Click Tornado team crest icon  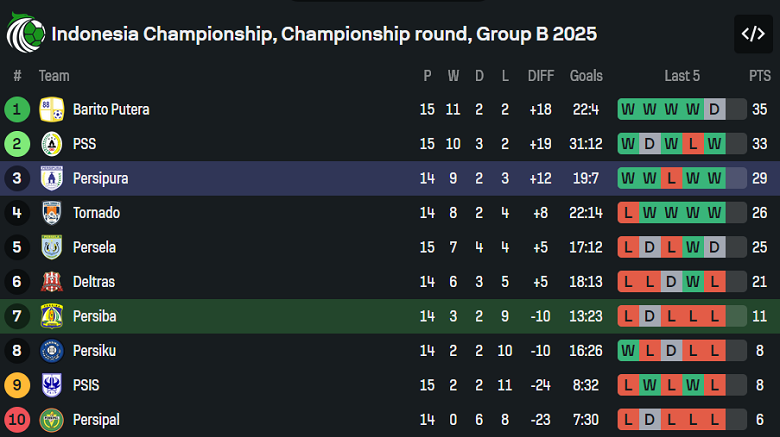(52, 213)
